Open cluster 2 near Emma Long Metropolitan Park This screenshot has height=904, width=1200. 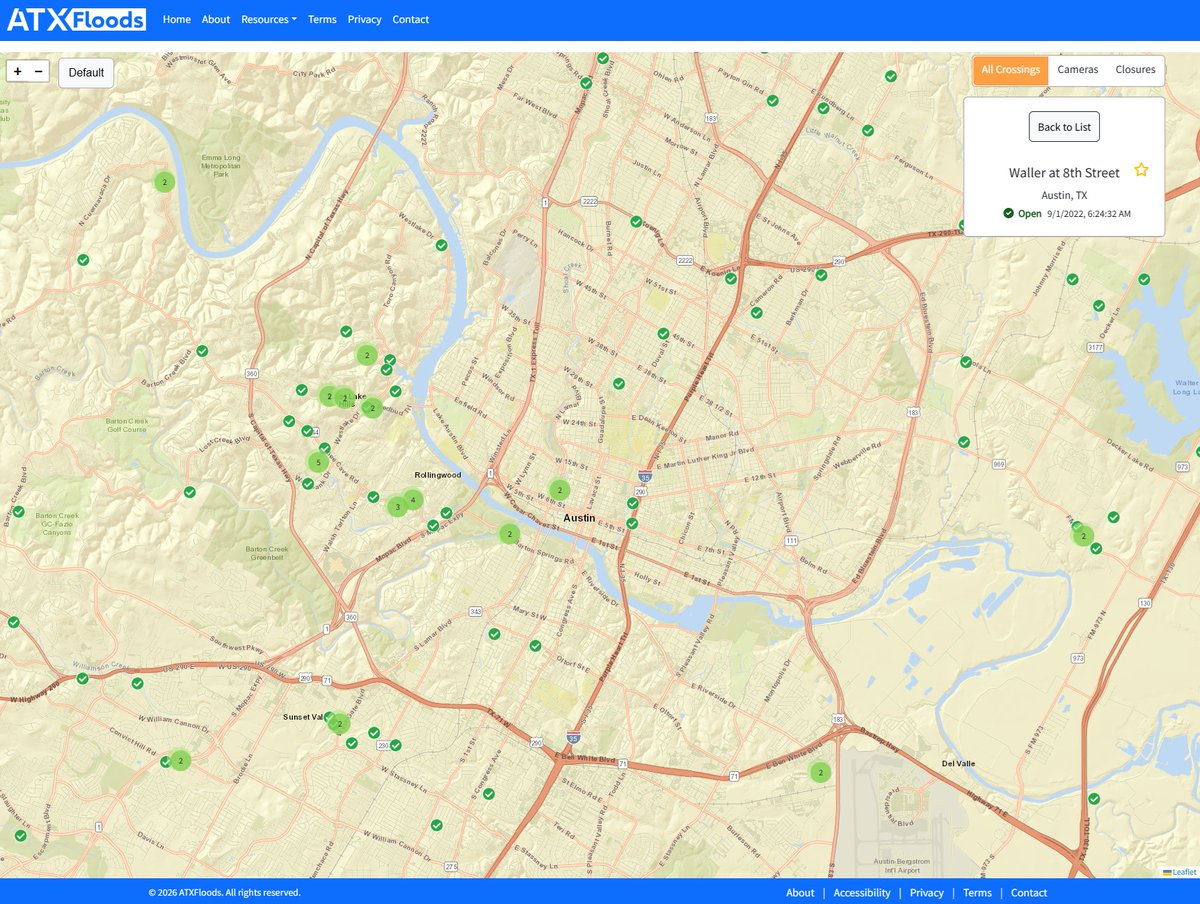coord(164,182)
